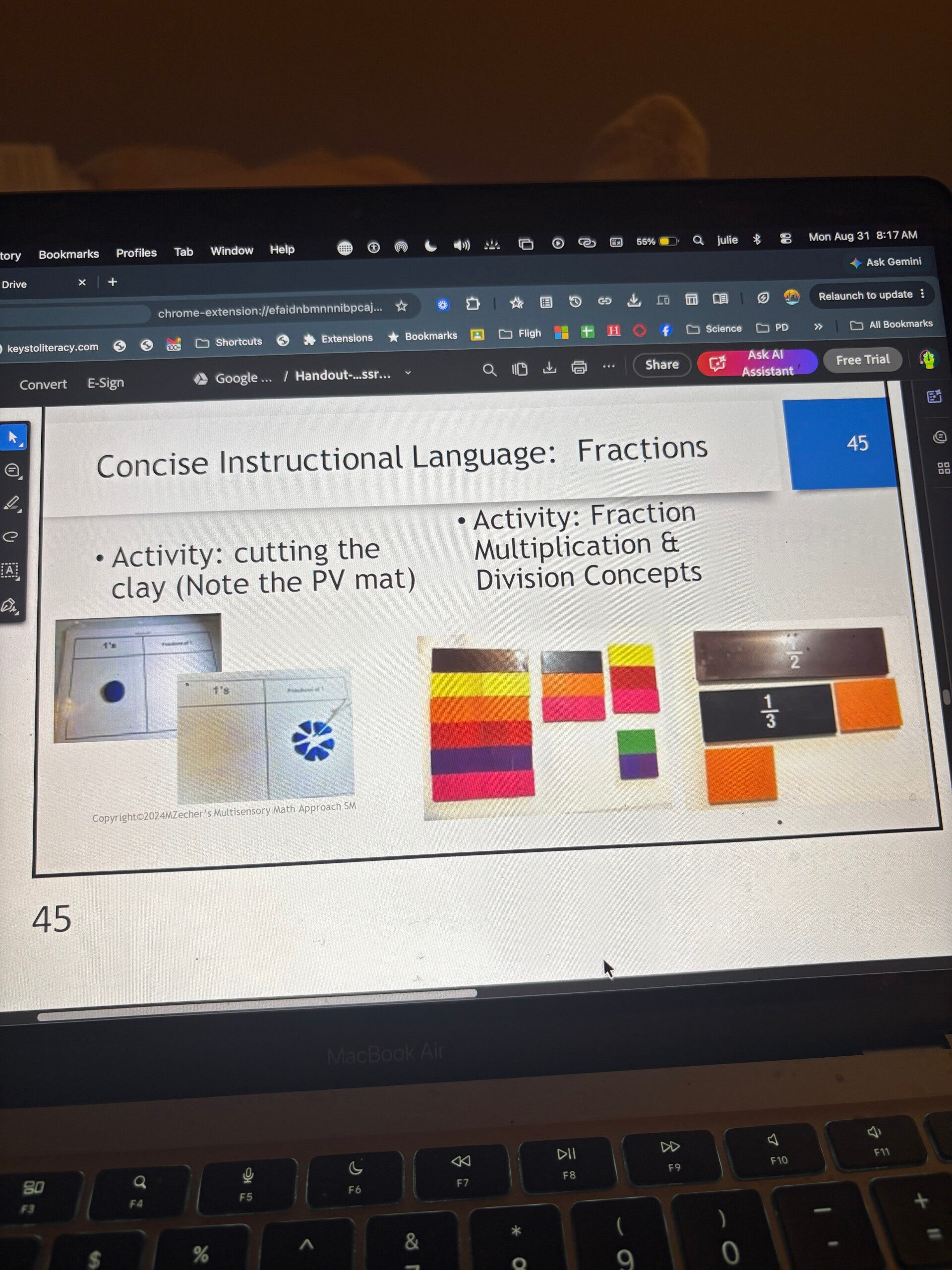Download the PDF file
Viewport: 952px width, 1270px height.
(549, 368)
